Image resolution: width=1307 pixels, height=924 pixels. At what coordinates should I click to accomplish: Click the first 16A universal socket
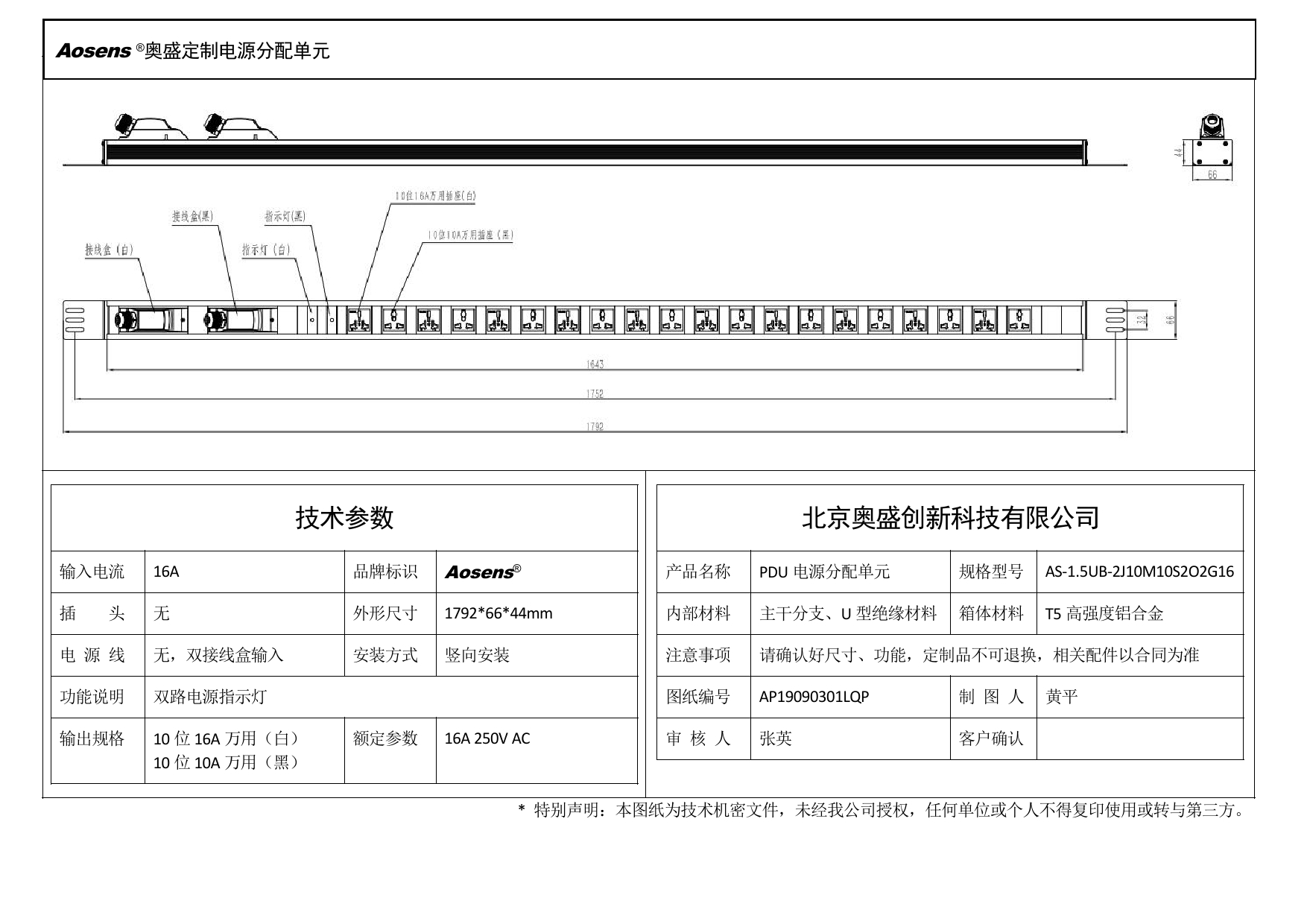[359, 320]
